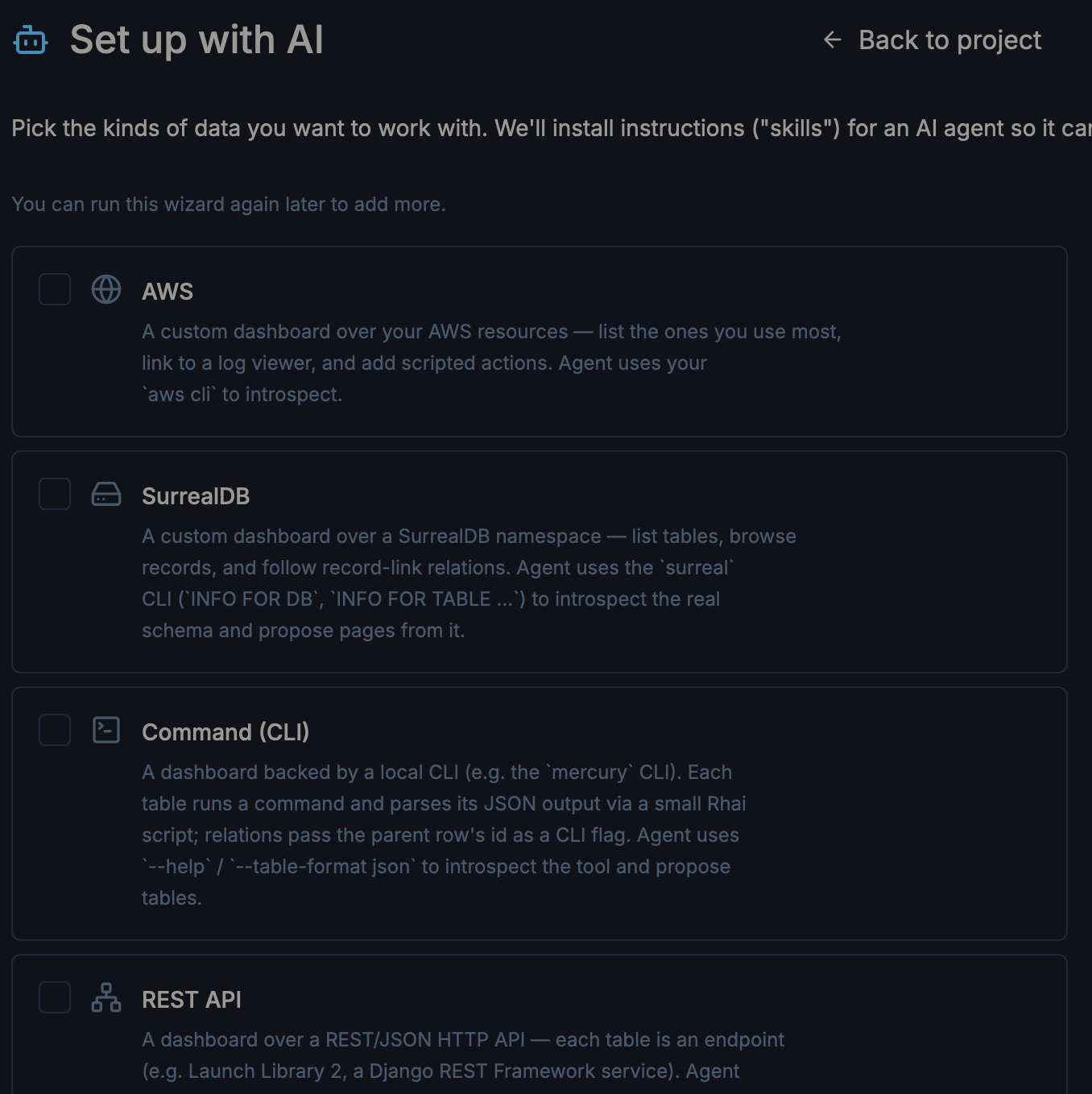Click the AWS resources description text
The image size is (1092, 1094).
coord(491,363)
